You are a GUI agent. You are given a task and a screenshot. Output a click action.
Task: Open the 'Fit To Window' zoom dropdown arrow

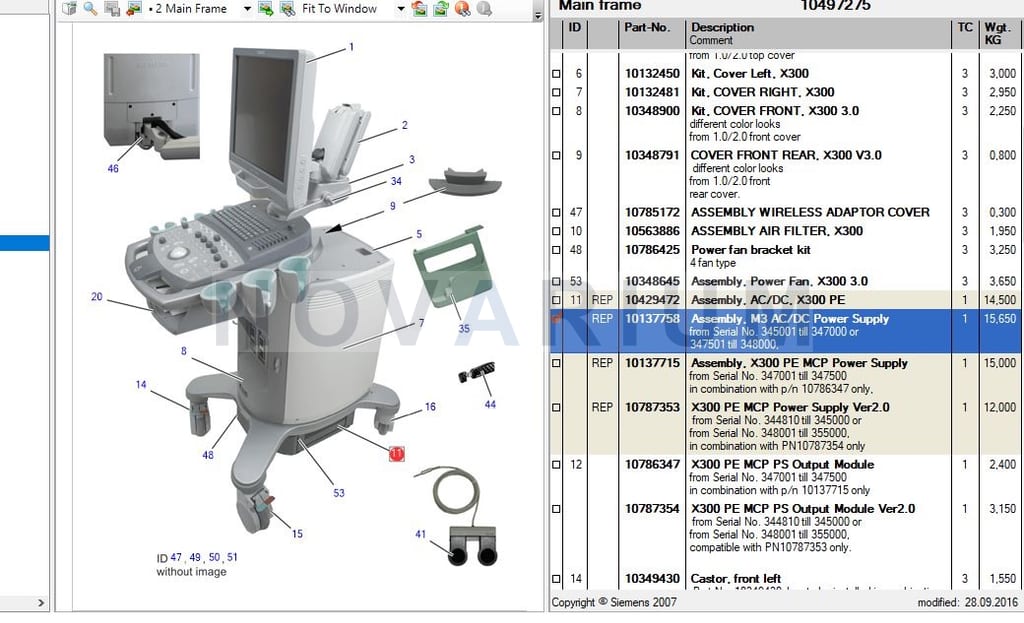point(401,9)
